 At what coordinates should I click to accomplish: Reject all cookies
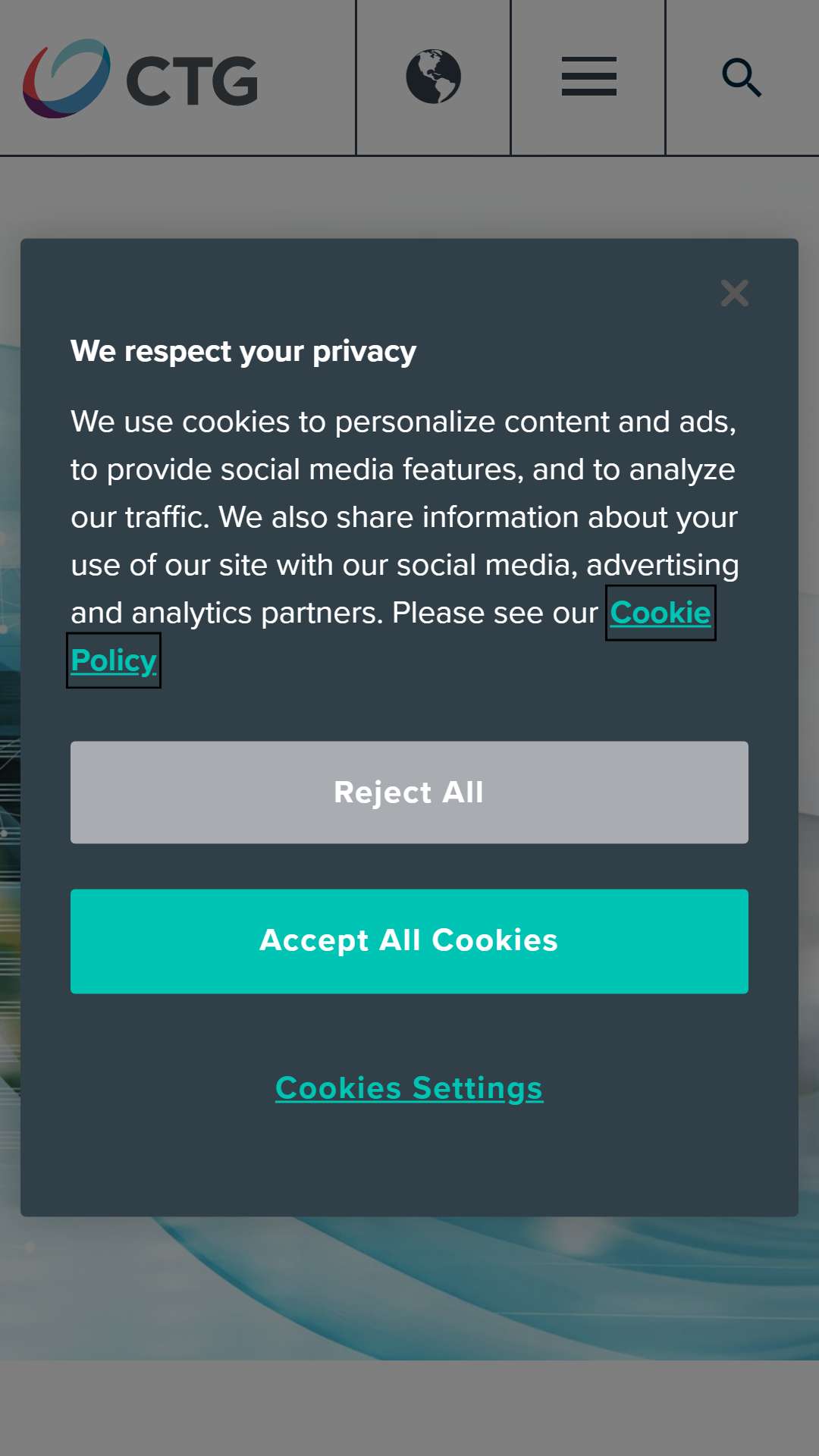[x=409, y=792]
